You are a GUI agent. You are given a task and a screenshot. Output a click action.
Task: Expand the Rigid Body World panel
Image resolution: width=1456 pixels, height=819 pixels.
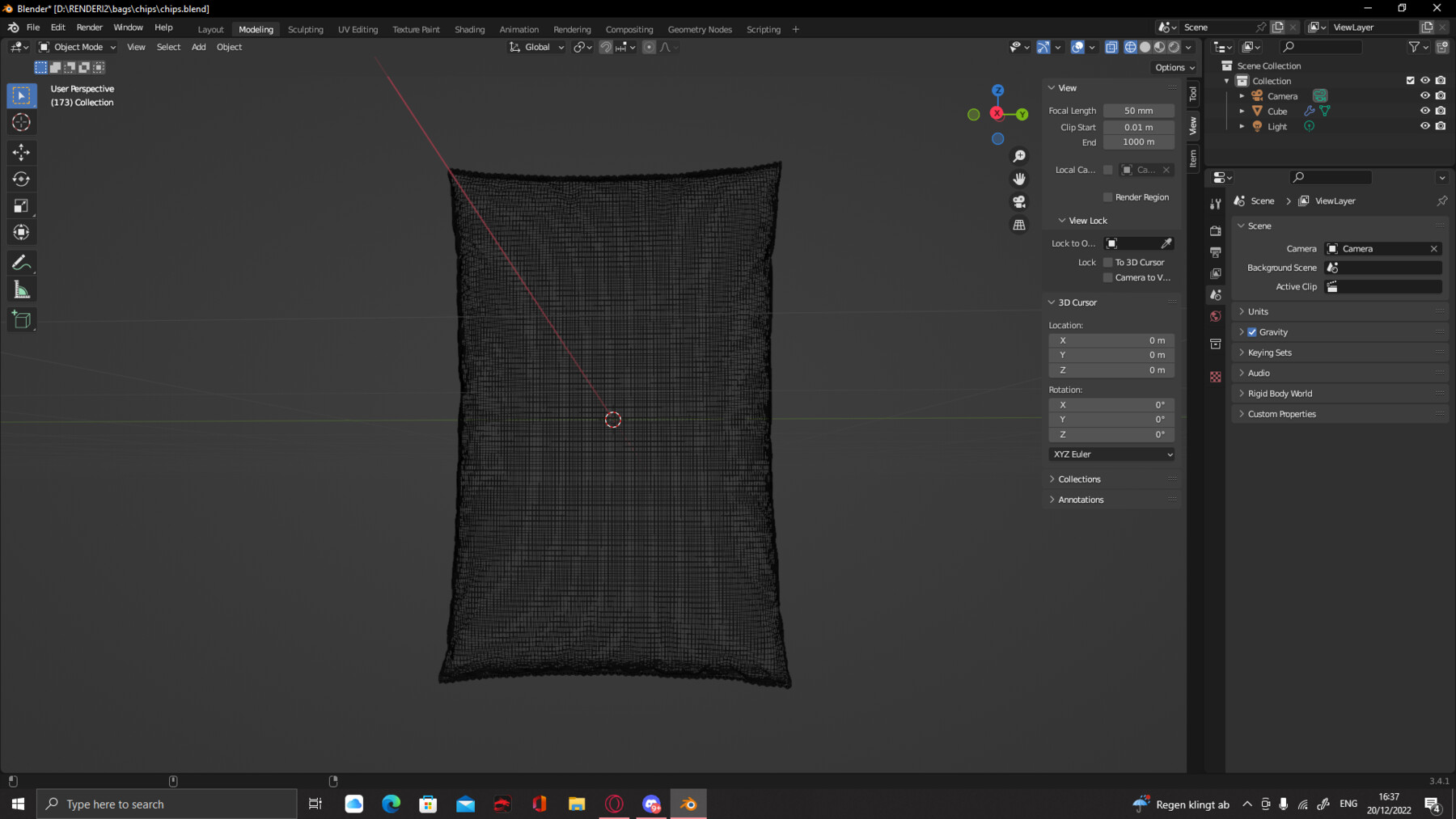coord(1280,394)
